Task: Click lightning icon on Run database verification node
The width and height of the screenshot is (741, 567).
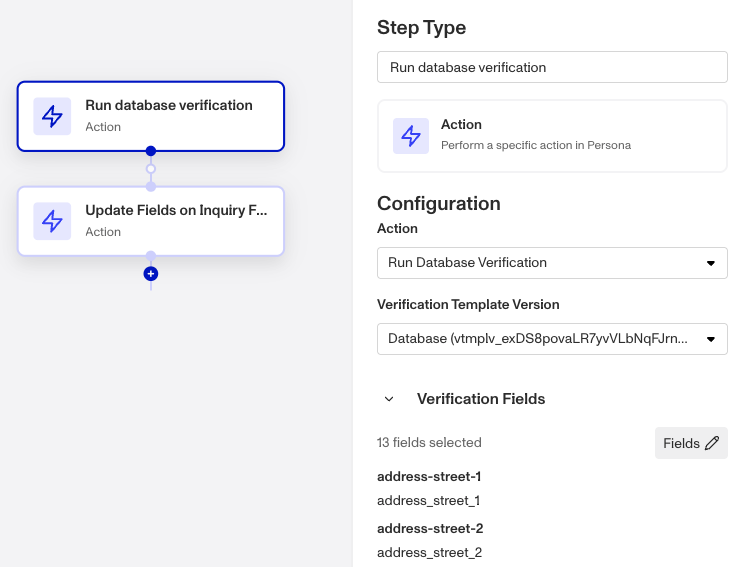Action: [x=52, y=116]
